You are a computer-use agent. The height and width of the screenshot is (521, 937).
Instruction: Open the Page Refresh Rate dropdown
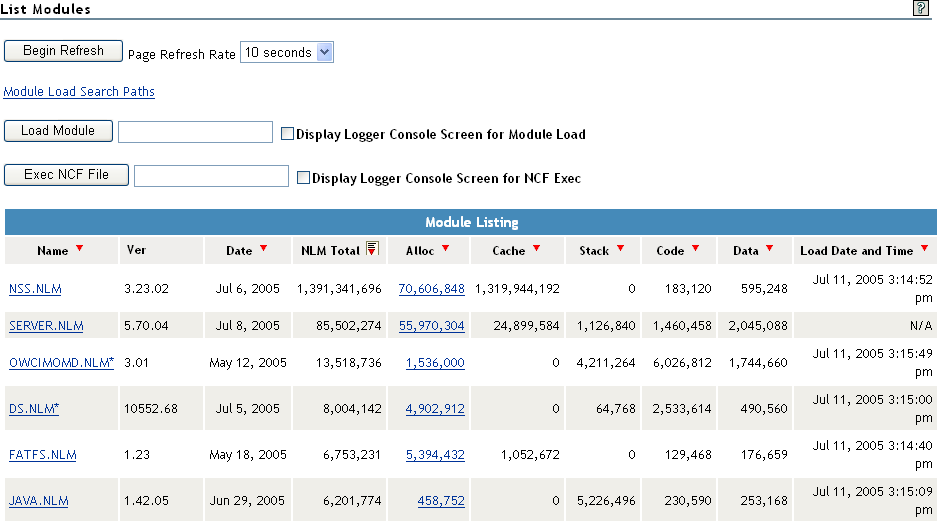coord(286,52)
